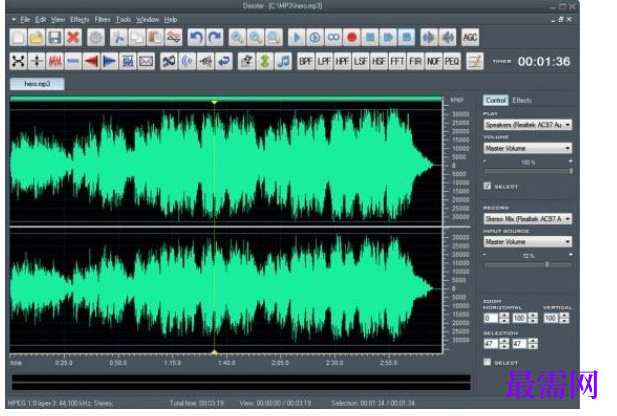
Task: Open a file using the folder icon
Action: tap(37, 37)
